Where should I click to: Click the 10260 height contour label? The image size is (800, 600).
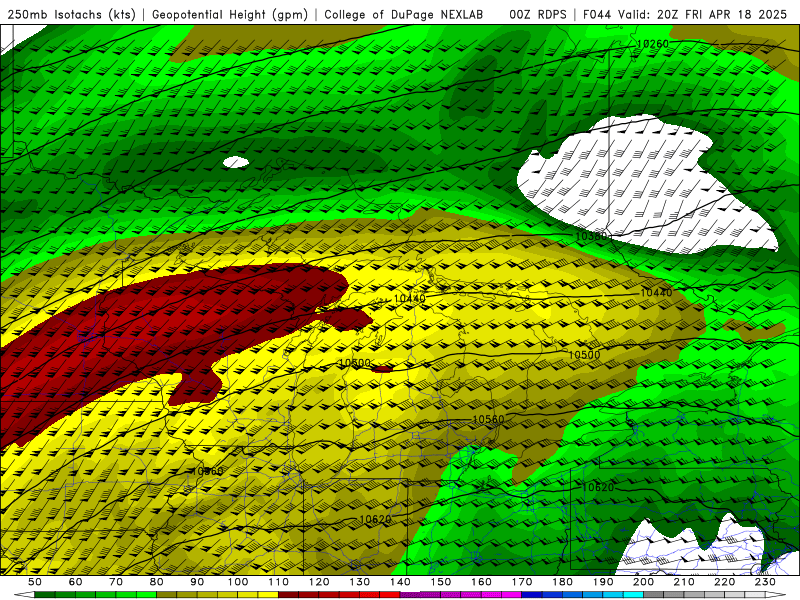point(653,44)
